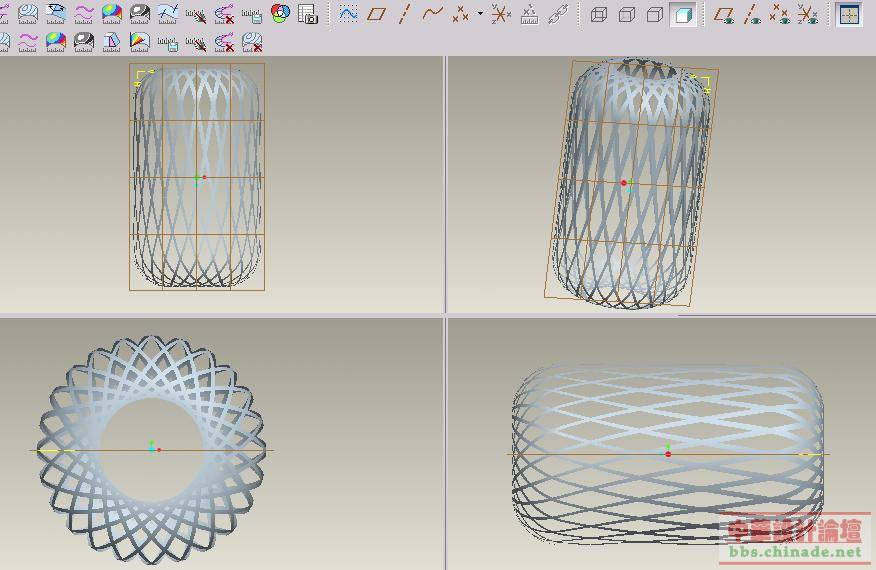This screenshot has width=876, height=570.
Task: Switch to Hidden Line display mode
Action: [627, 14]
